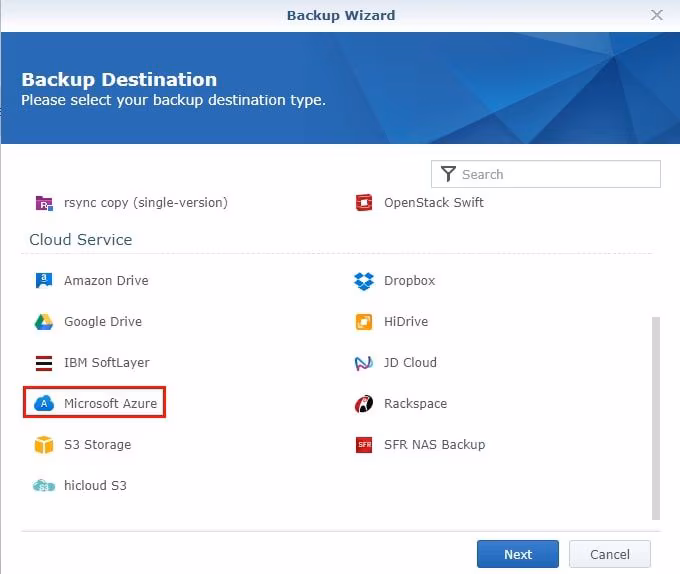This screenshot has width=680, height=574.
Task: Pick the hicloud S3 icon
Action: pyautogui.click(x=43, y=486)
